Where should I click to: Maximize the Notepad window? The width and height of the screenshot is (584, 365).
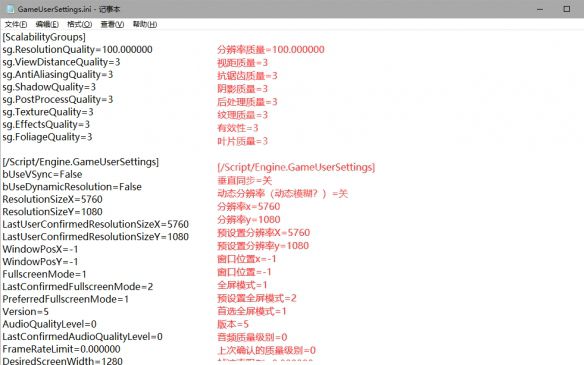(566, 9)
